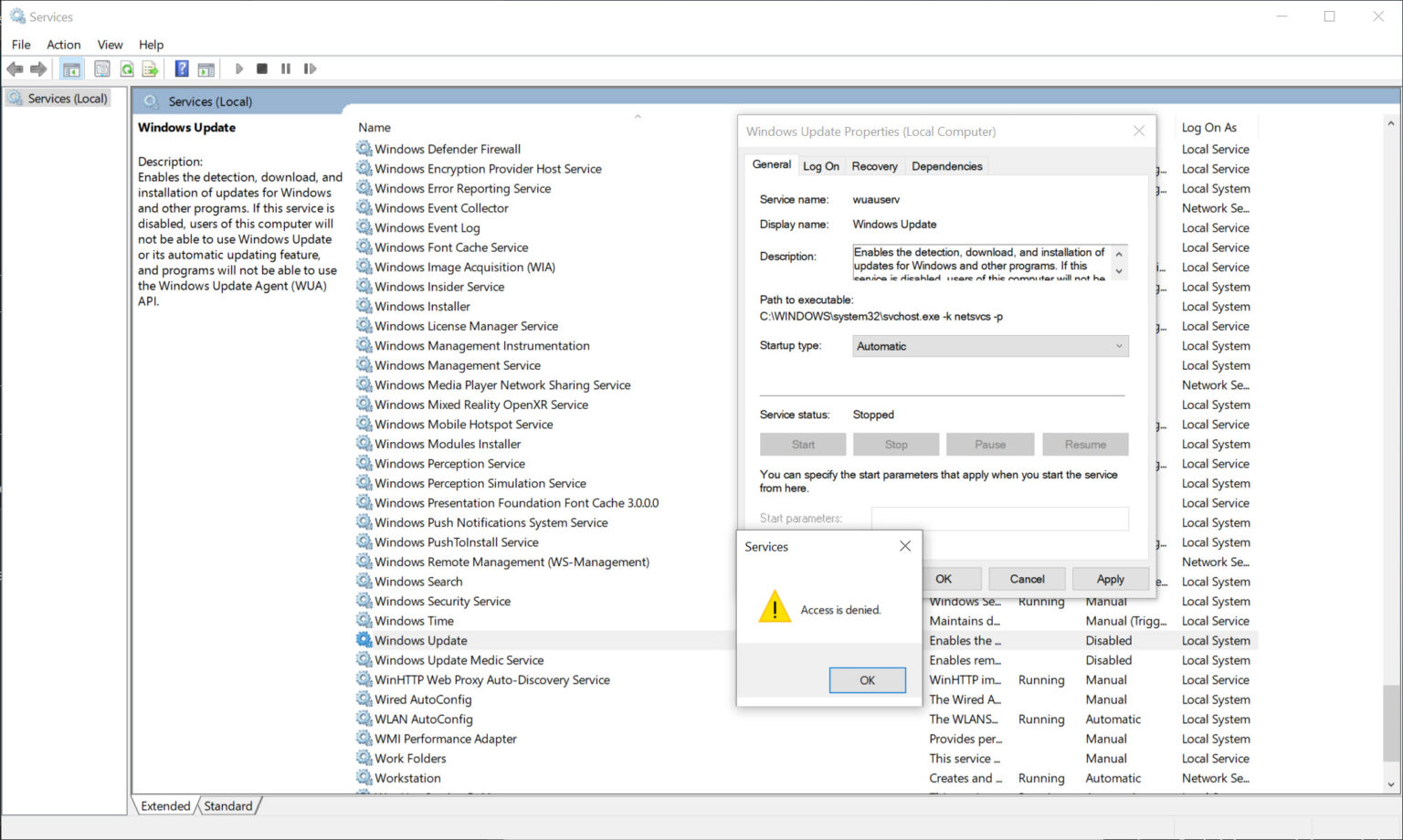Click the Export List toolbar icon
Image resolution: width=1403 pixels, height=840 pixels.
(149, 68)
